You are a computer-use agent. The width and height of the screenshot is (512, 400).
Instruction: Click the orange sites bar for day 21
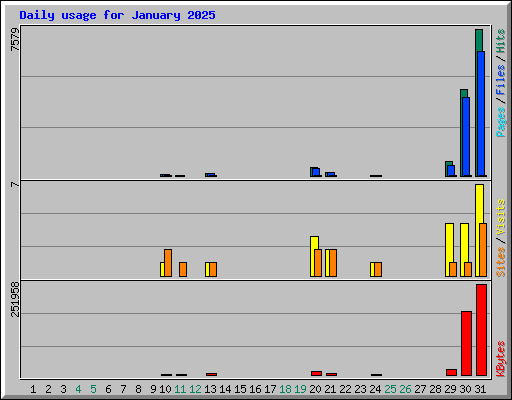tap(333, 263)
